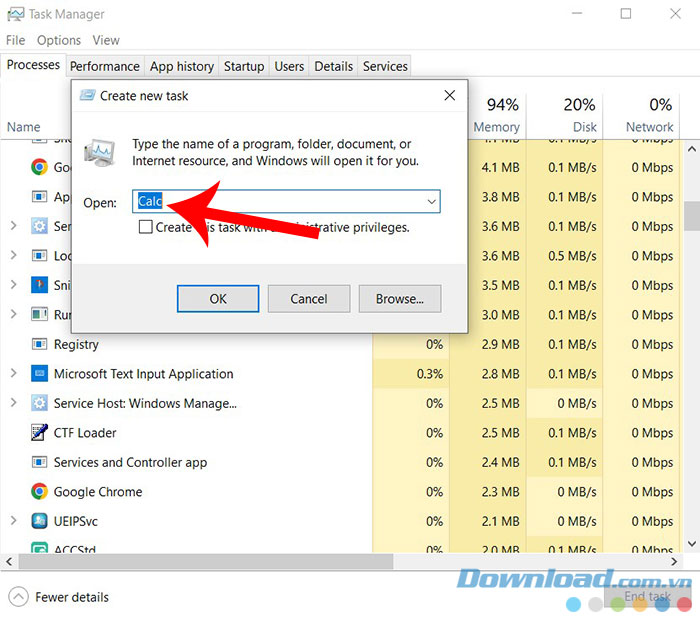
Task: Switch to the Services tab
Action: 385,67
